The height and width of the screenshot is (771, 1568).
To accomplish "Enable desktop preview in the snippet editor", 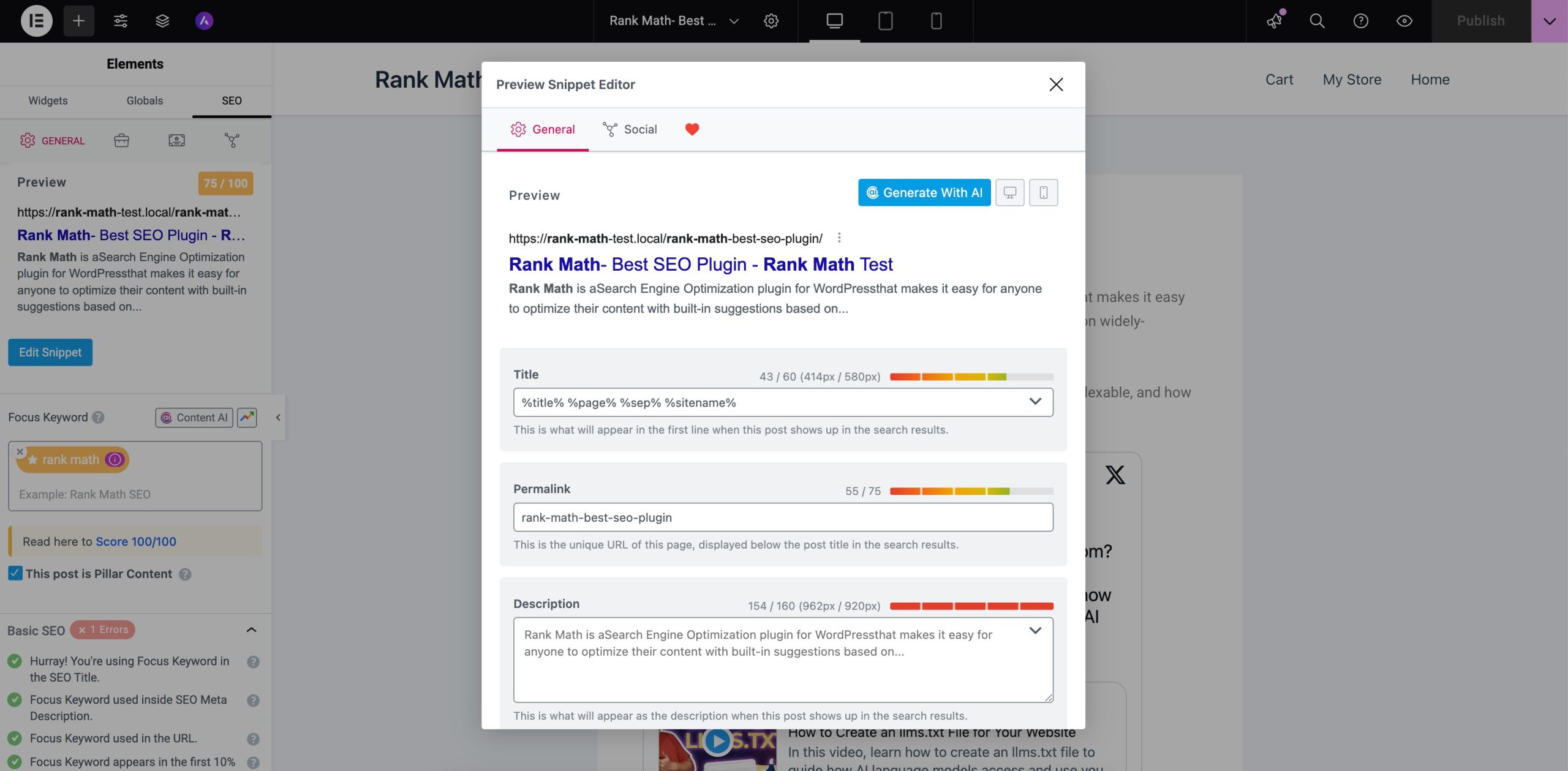I will click(x=1010, y=192).
